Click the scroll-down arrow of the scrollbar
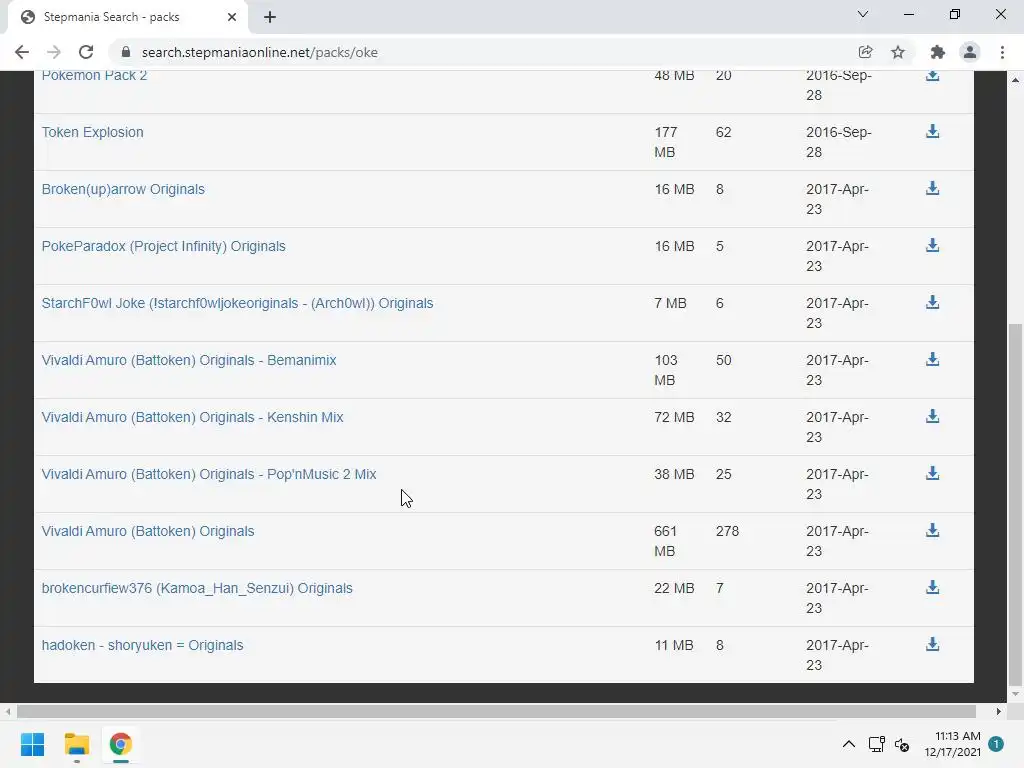 (1015, 694)
